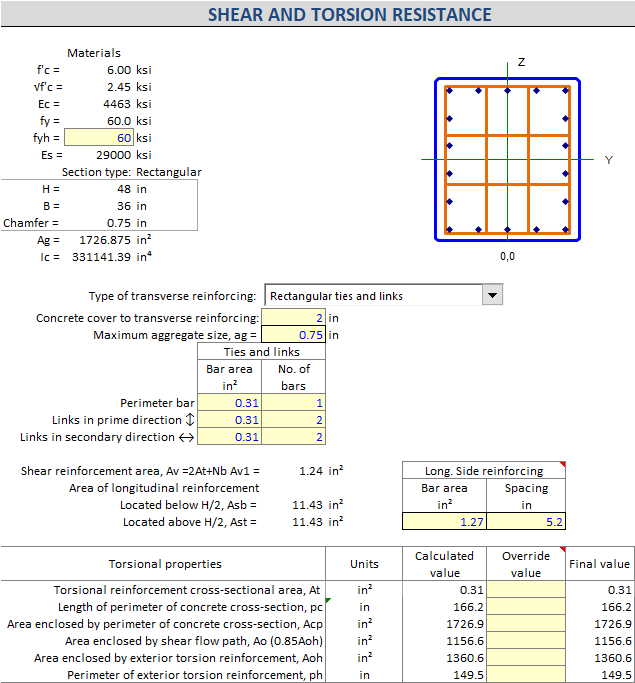The height and width of the screenshot is (683, 635).
Task: Click the 'Final value' column header
Action: [x=599, y=564]
